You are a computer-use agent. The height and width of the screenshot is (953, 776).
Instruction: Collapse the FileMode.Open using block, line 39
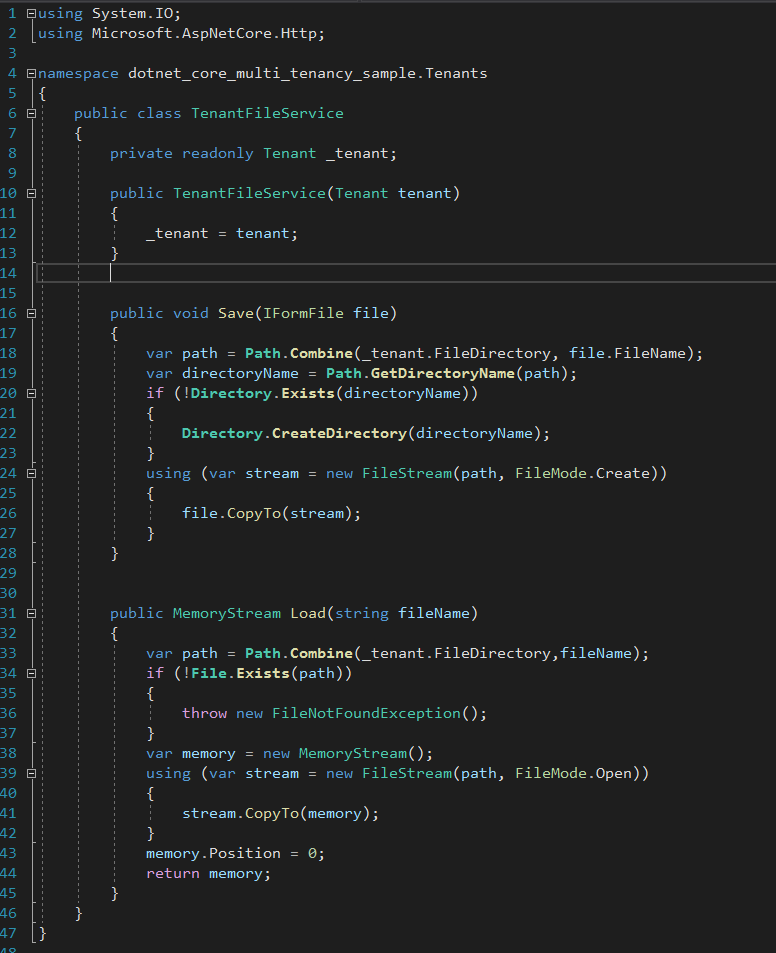pyautogui.click(x=32, y=774)
